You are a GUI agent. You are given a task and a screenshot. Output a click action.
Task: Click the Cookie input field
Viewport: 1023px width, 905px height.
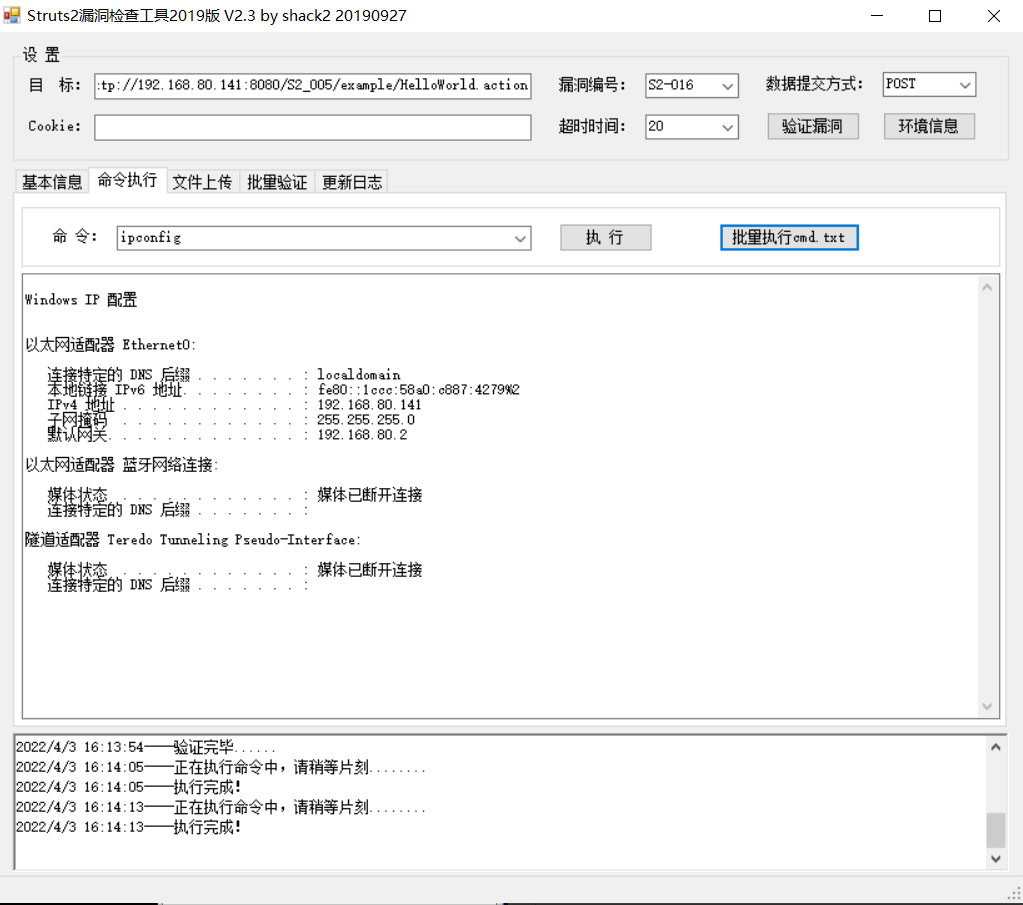pyautogui.click(x=313, y=127)
